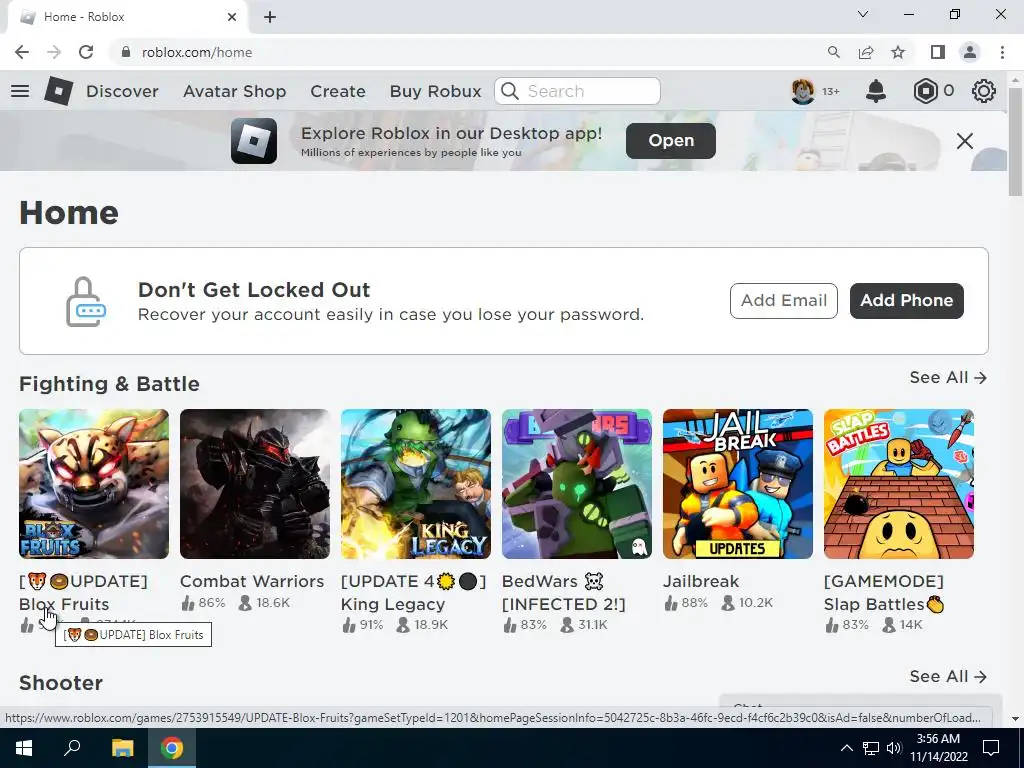Open the Chrome three-dot menu
The height and width of the screenshot is (768, 1024).
[1002, 52]
